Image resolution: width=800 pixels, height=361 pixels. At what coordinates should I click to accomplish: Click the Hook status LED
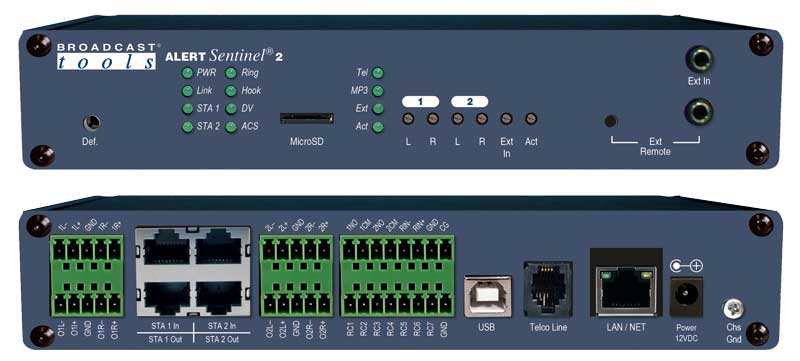[231, 91]
